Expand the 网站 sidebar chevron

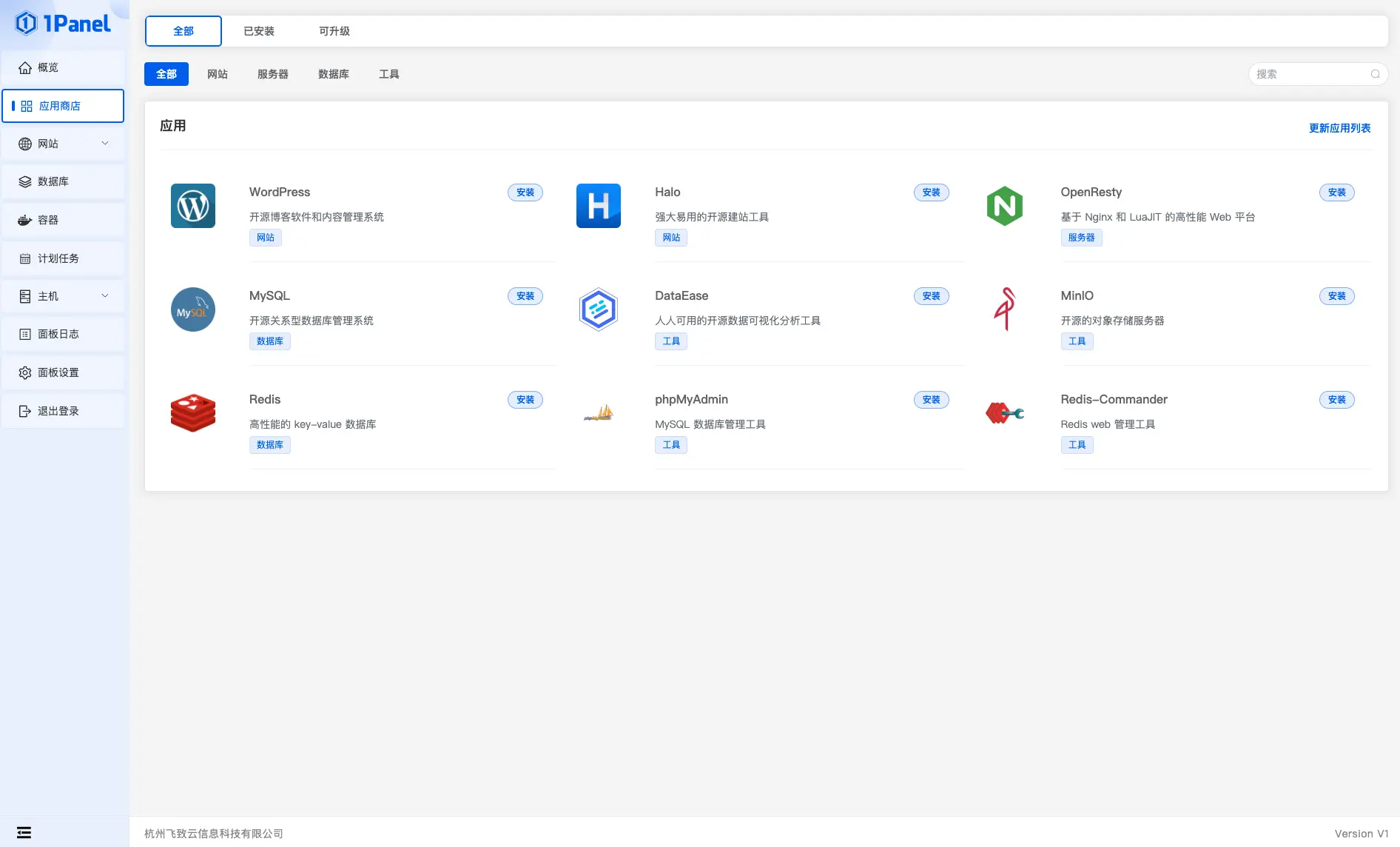click(105, 144)
